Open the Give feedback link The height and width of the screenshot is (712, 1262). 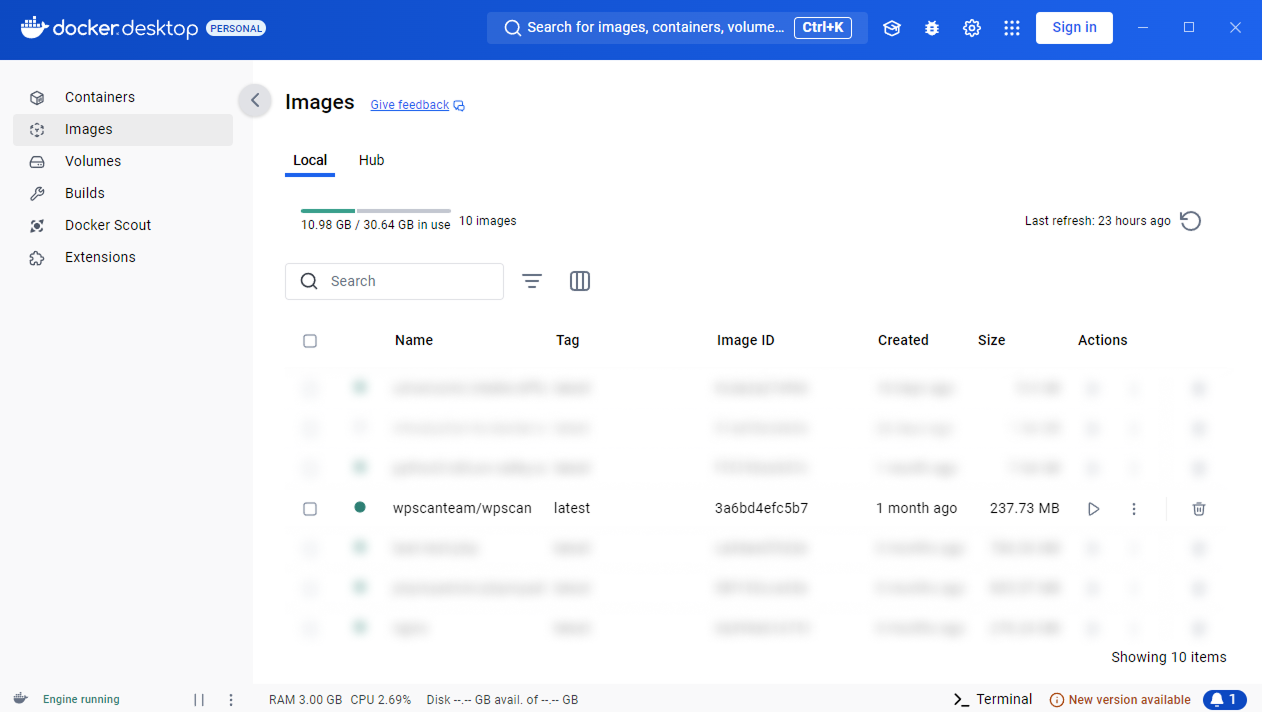point(410,104)
